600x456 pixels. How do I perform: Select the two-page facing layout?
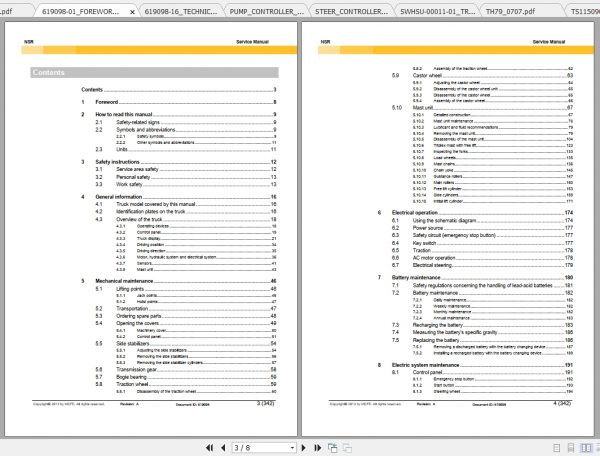tap(585, 448)
